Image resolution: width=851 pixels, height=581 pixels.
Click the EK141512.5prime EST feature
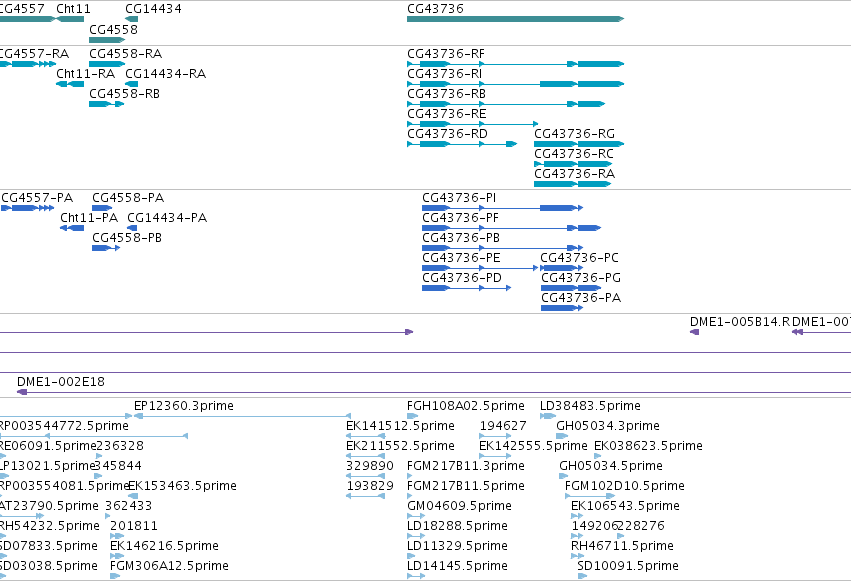tap(365, 436)
